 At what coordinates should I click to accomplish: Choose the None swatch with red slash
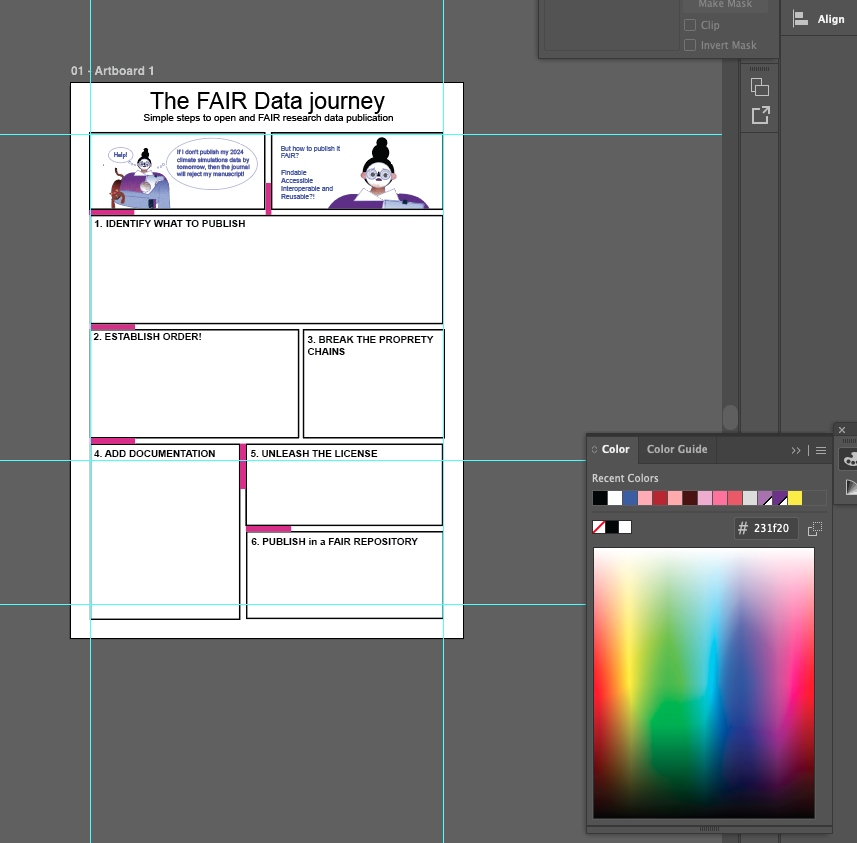click(x=599, y=527)
